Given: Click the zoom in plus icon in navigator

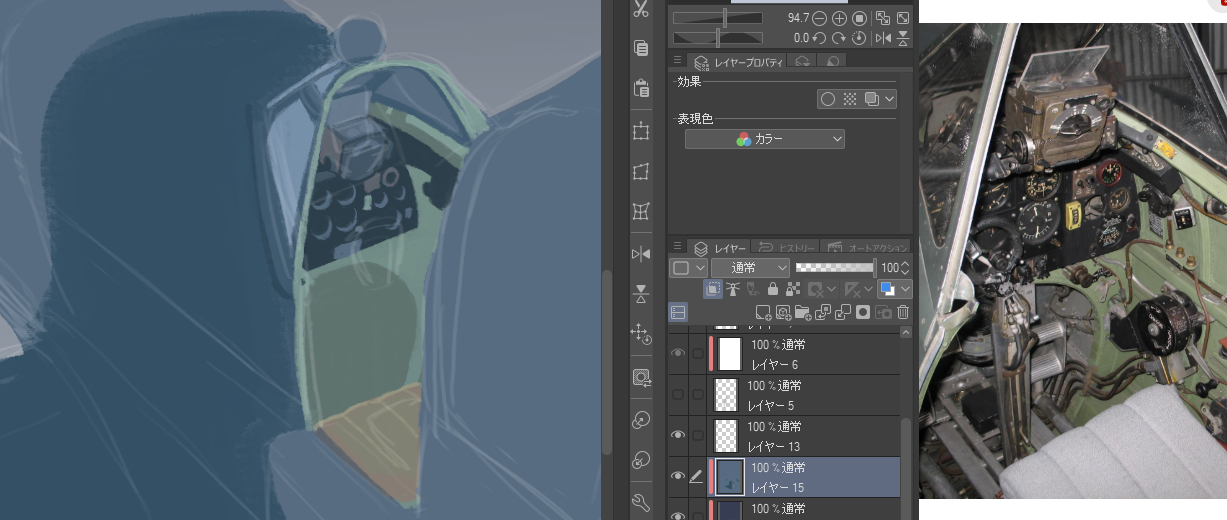Looking at the screenshot, I should (839, 18).
